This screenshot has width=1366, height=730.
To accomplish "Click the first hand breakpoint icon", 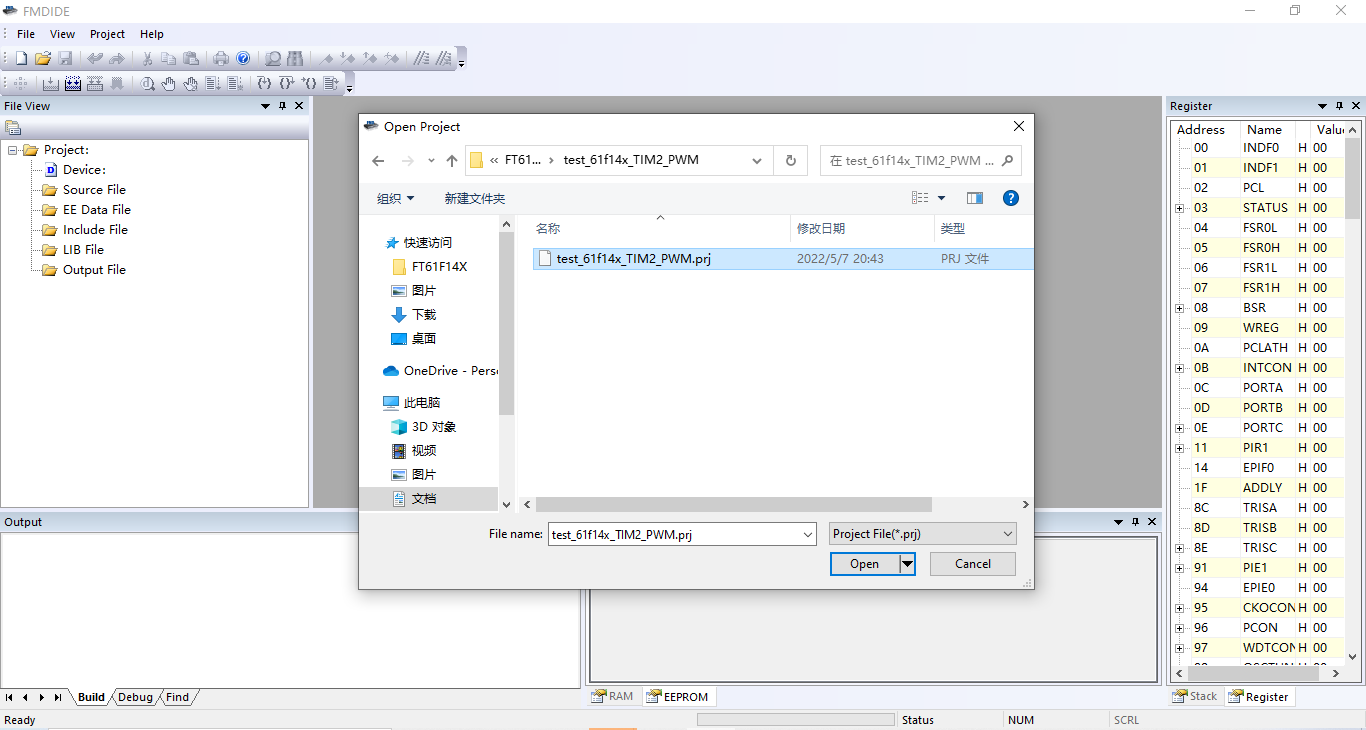I will click(x=169, y=84).
